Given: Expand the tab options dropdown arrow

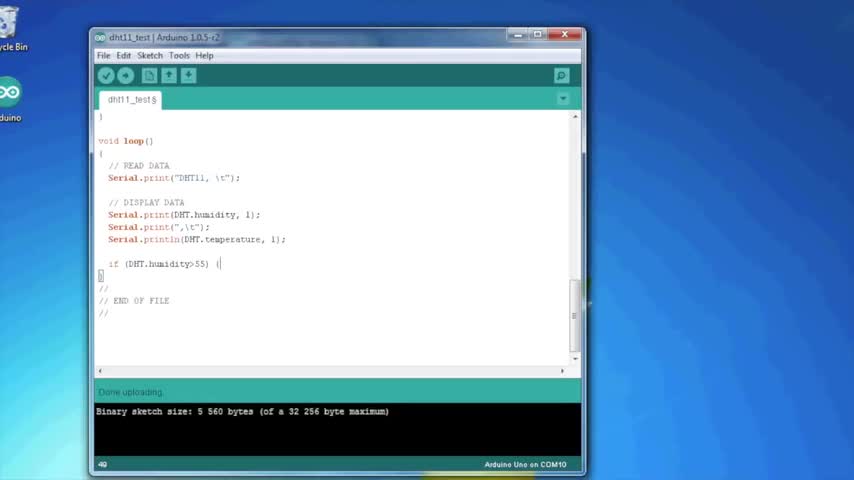Looking at the screenshot, I should (x=563, y=99).
